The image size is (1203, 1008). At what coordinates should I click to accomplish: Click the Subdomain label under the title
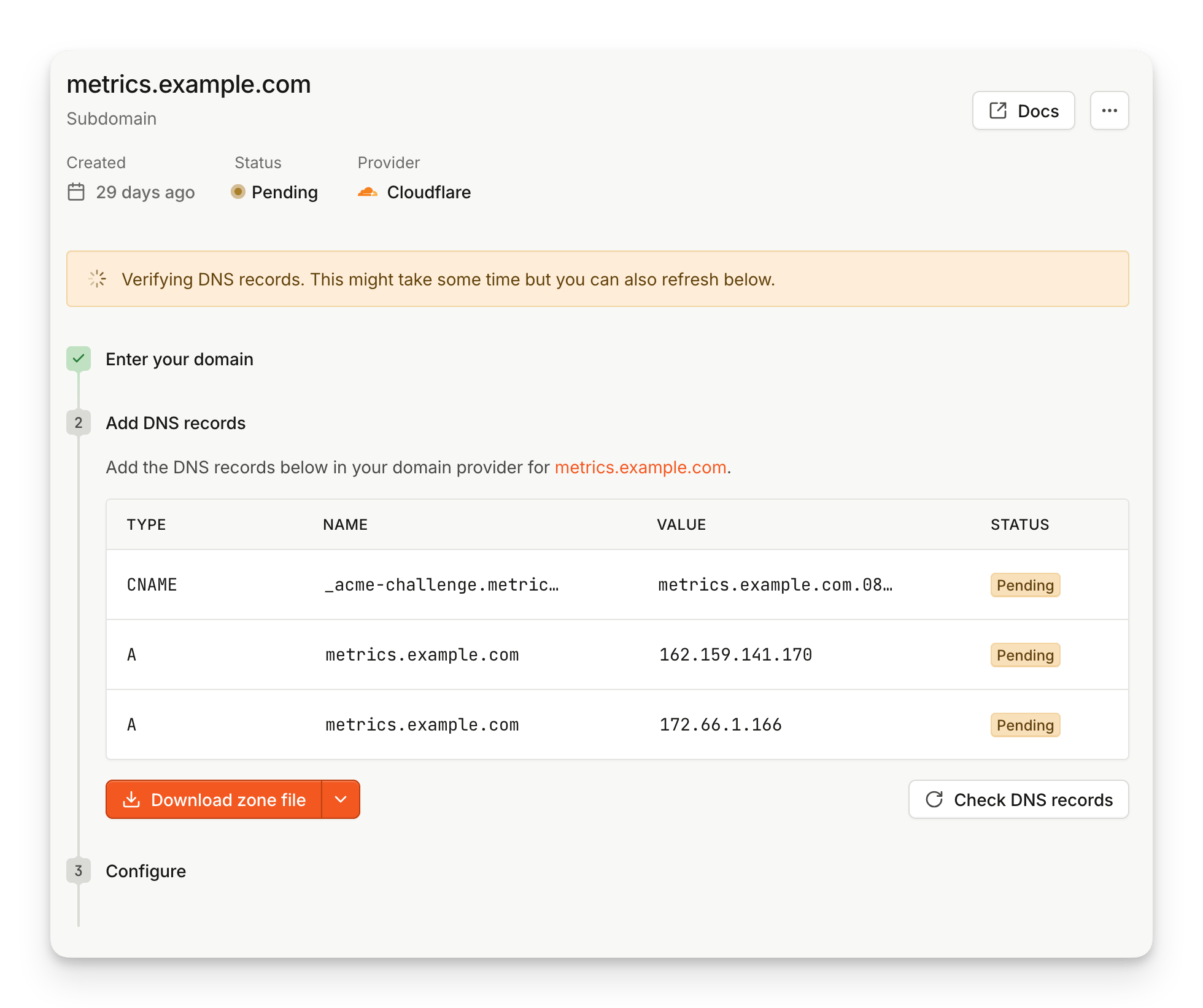[111, 118]
